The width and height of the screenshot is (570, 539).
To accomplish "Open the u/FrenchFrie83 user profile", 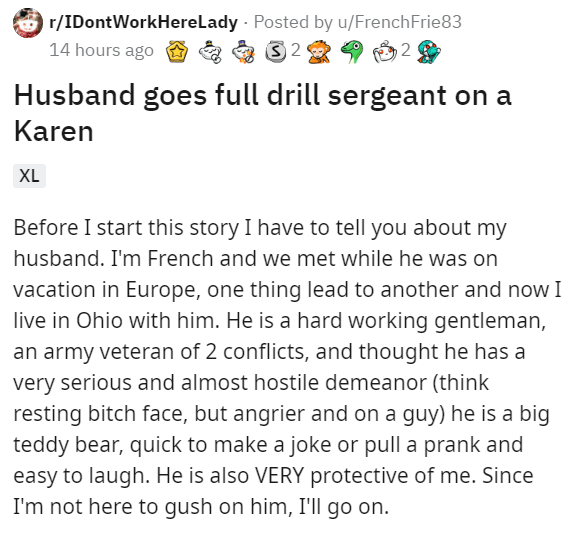I will click(x=400, y=22).
